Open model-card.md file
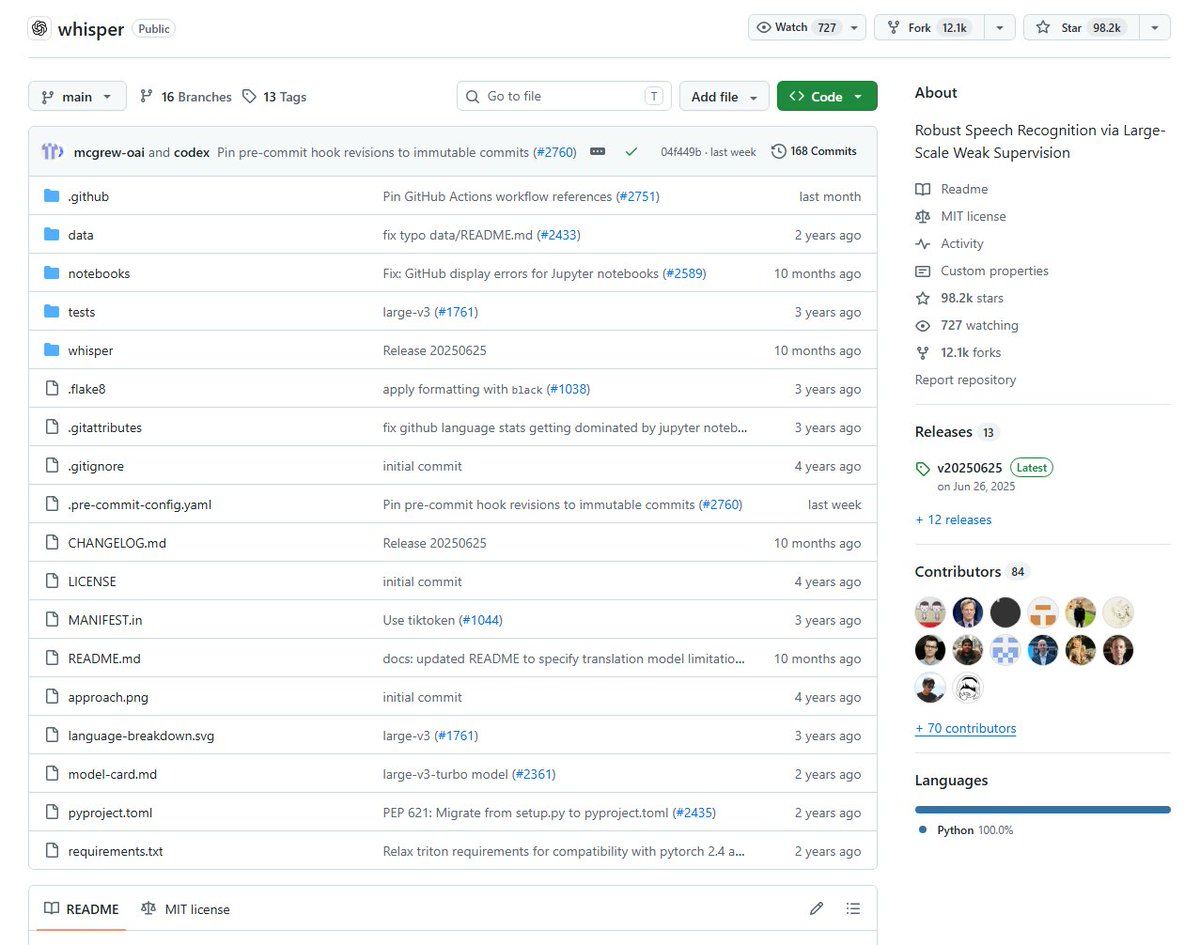1200x945 pixels. 112,775
